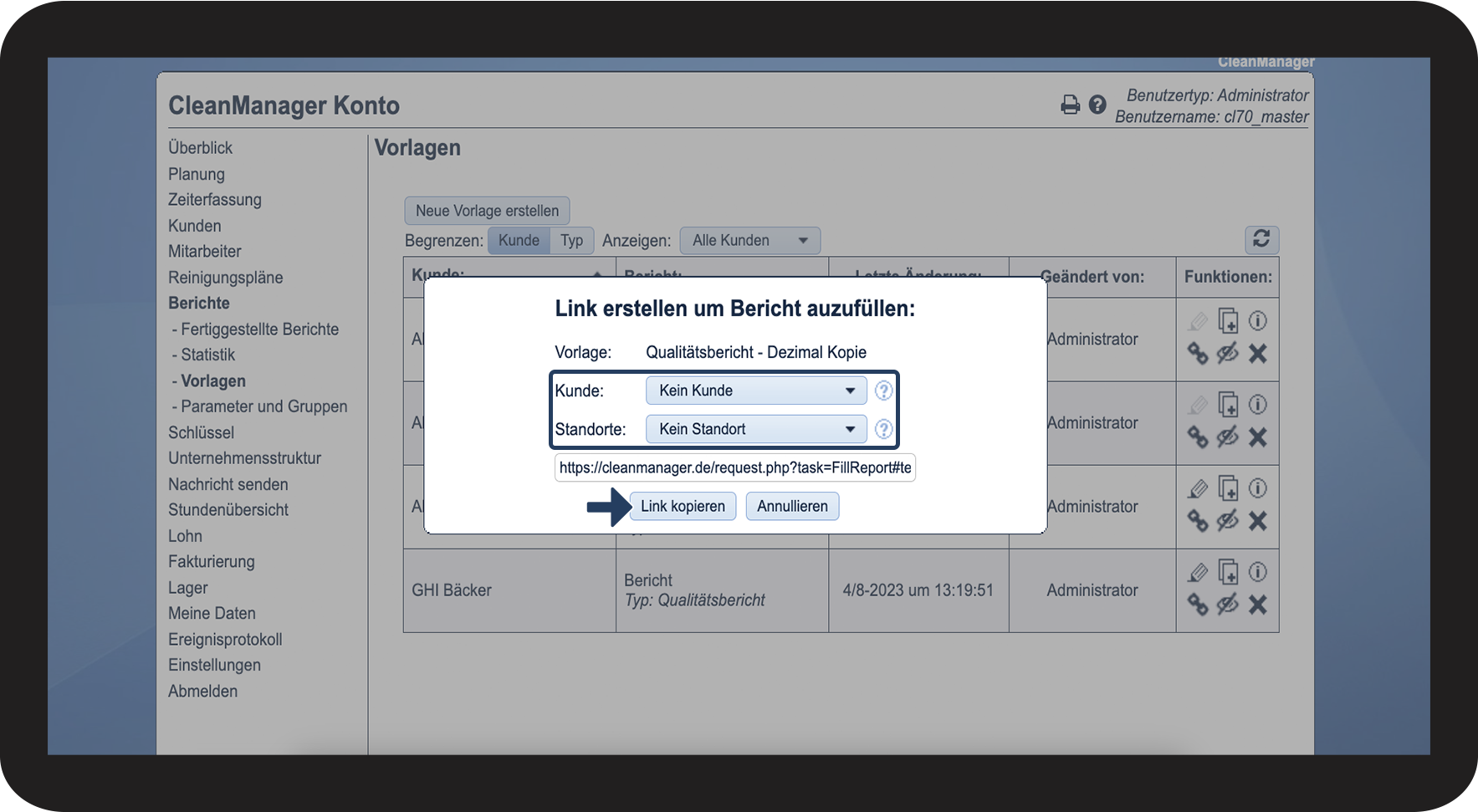The height and width of the screenshot is (812, 1478).
Task: Open the Mitarbeiter page
Action: click(205, 252)
